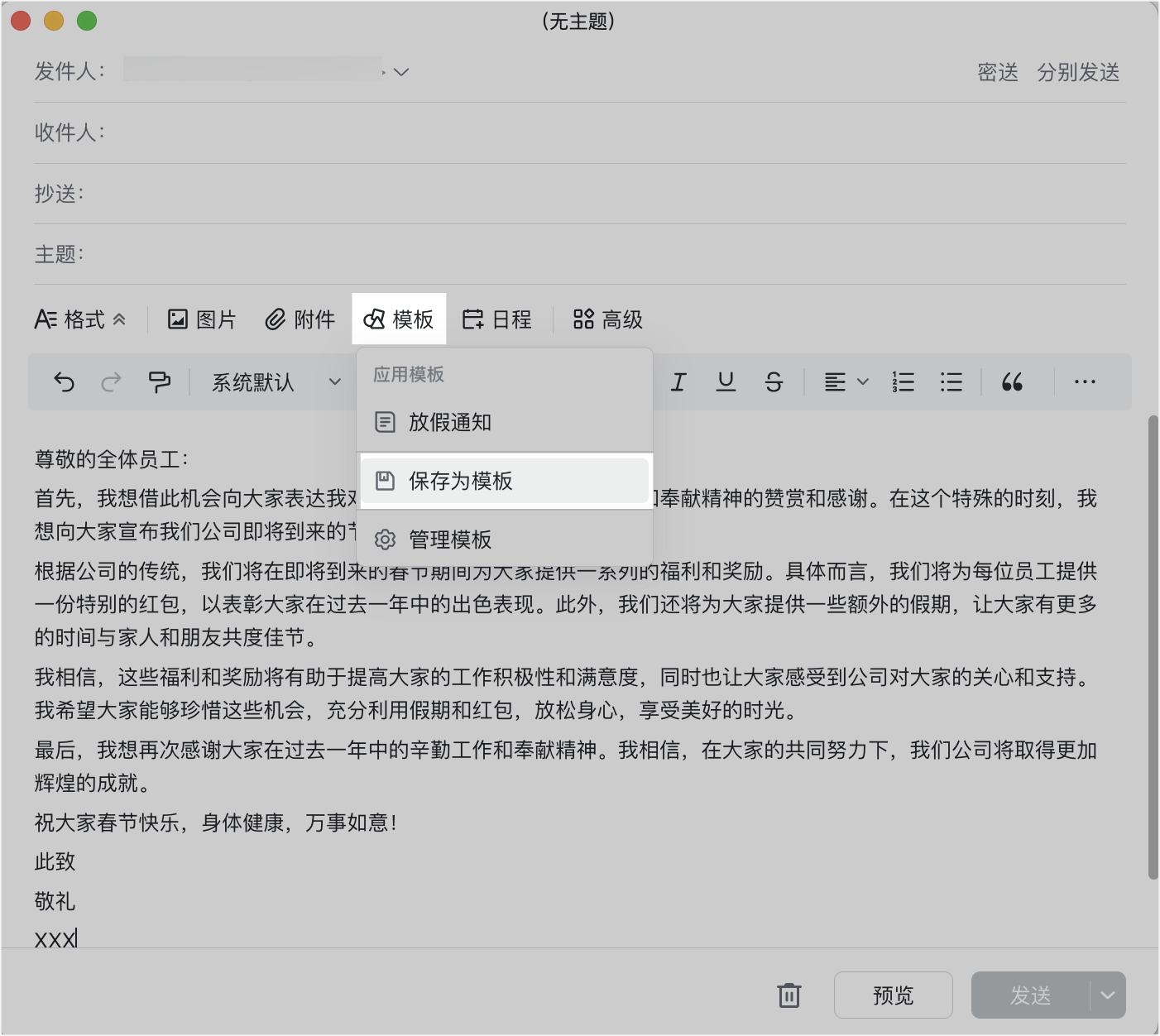
Task: Open the 系统默认 font dropdown
Action: pyautogui.click(x=276, y=381)
